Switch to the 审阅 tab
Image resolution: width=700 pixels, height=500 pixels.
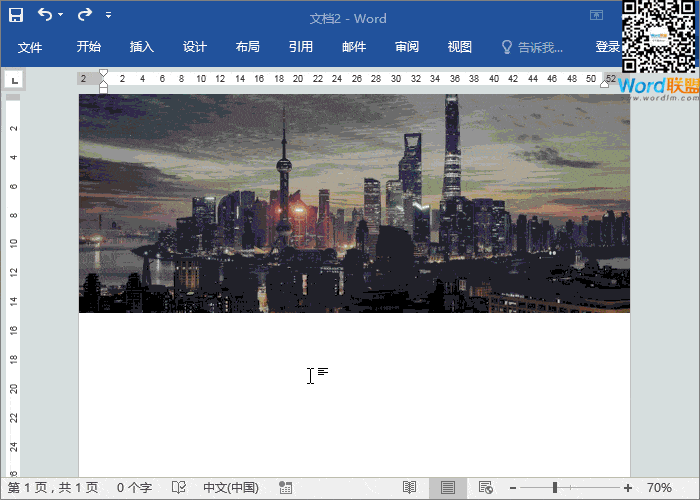pyautogui.click(x=407, y=47)
